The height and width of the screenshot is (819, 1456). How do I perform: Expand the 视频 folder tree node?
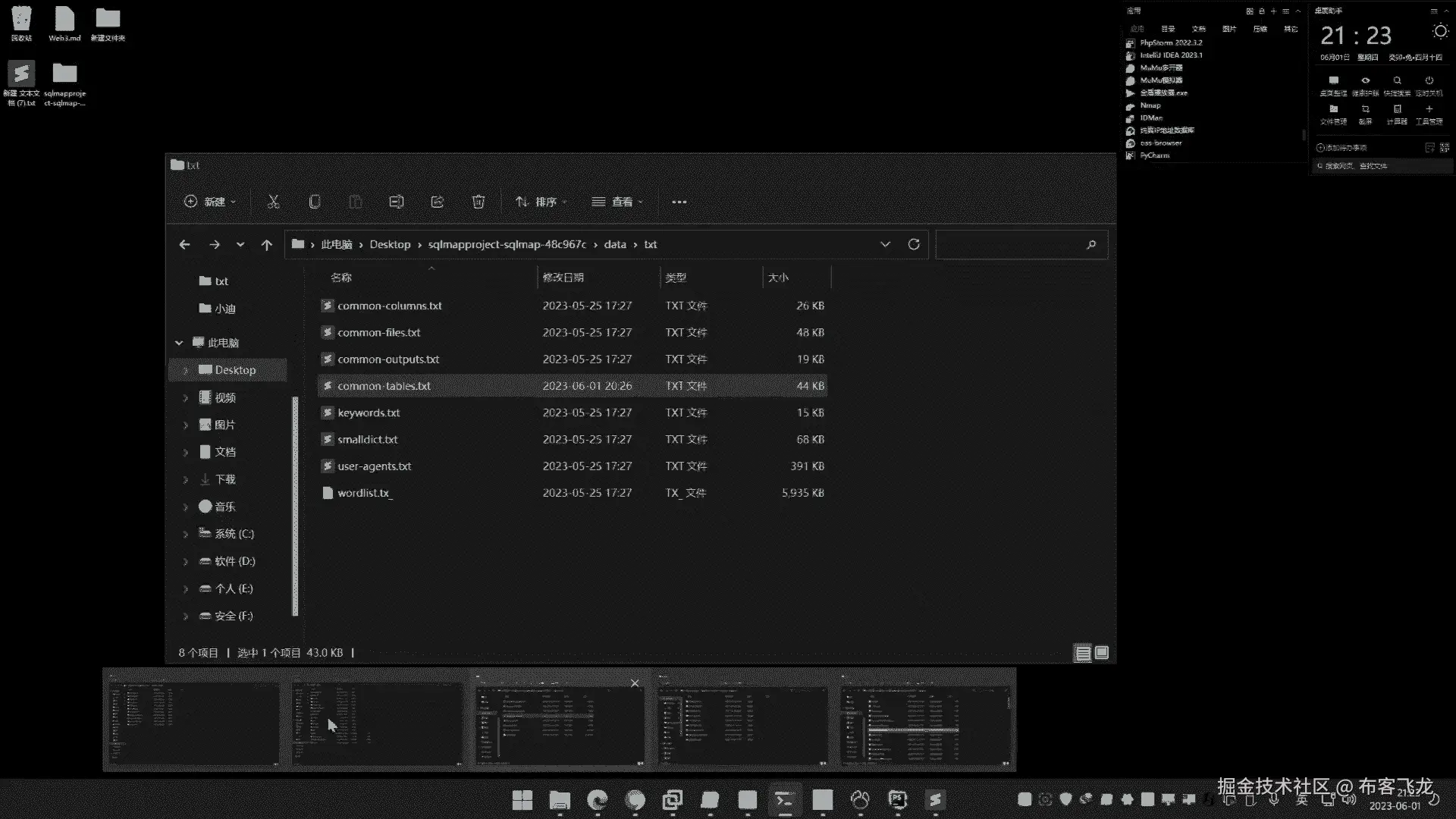185,397
